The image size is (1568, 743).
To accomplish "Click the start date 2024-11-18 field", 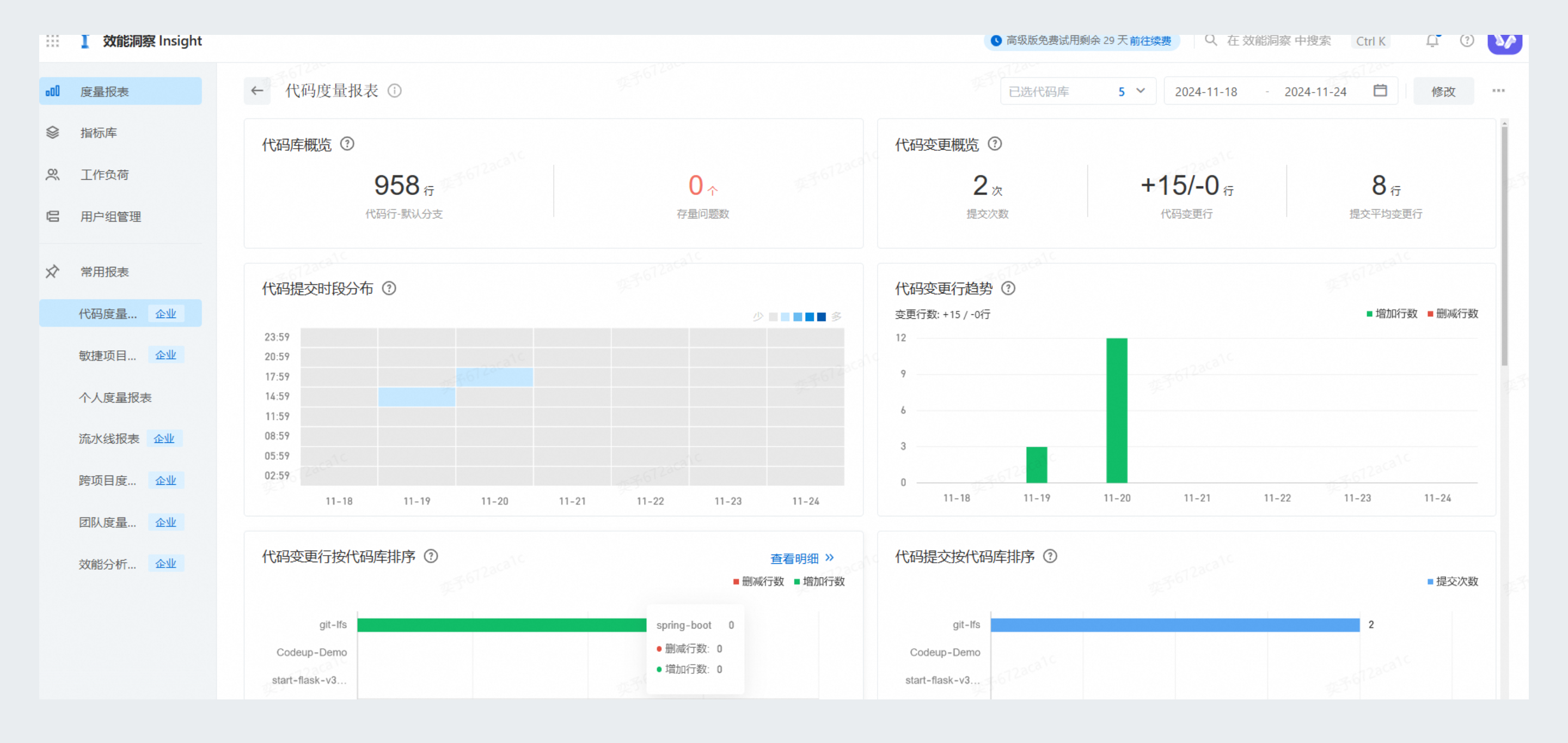I will 1206,92.
